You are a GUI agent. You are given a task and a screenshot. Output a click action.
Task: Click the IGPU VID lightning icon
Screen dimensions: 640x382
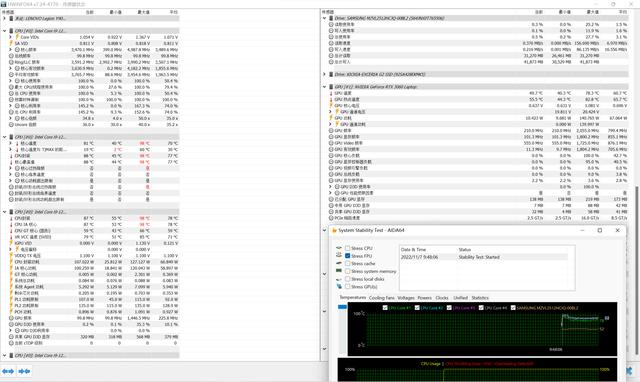11,243
